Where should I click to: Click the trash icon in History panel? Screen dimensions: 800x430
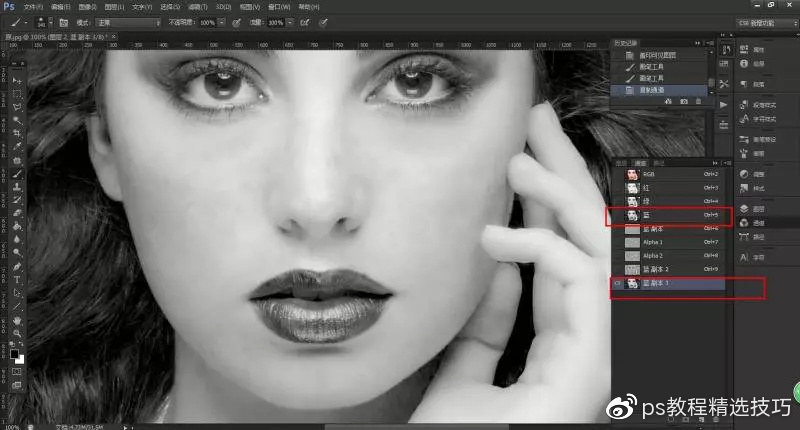tap(698, 102)
